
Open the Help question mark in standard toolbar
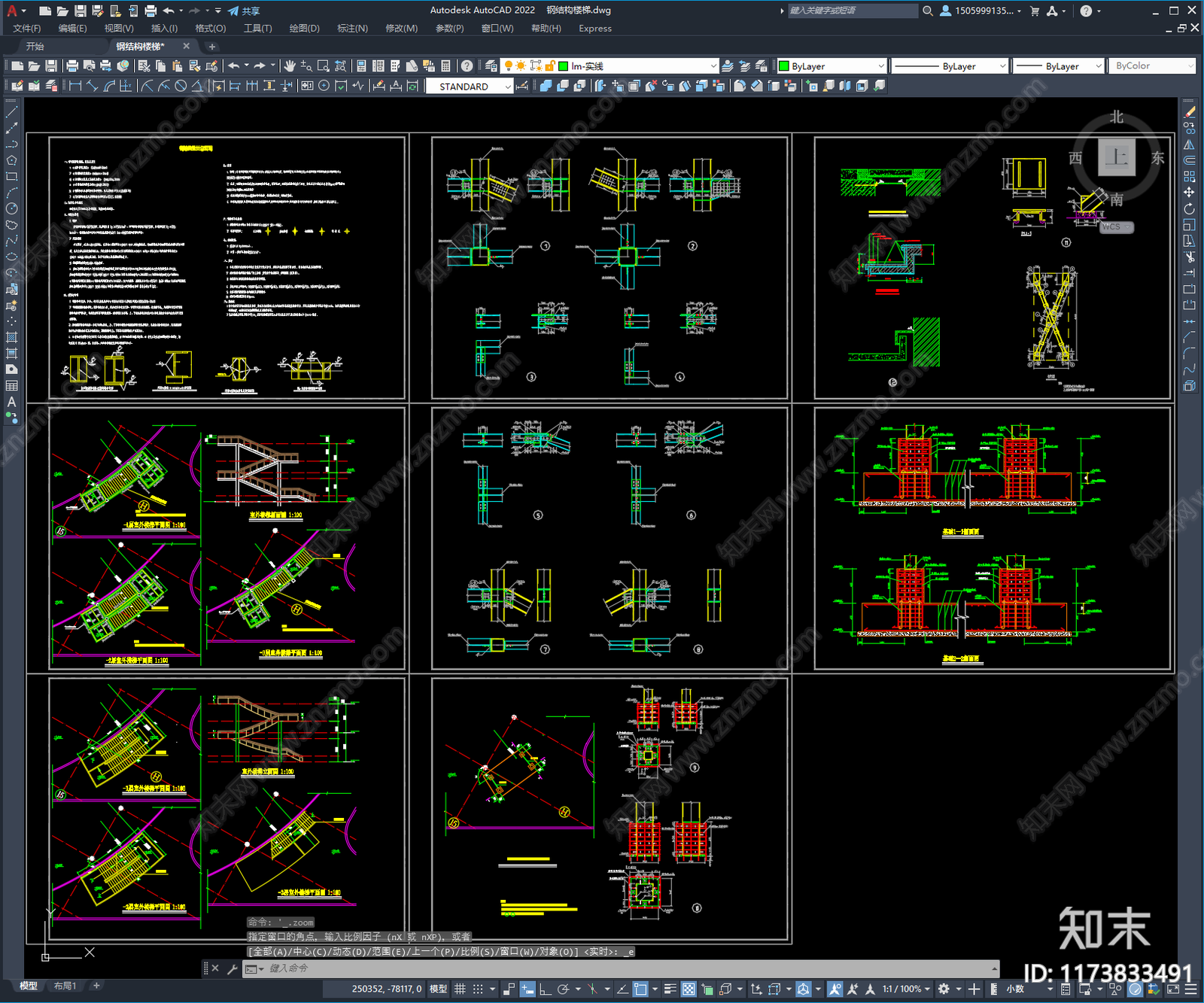(467, 66)
